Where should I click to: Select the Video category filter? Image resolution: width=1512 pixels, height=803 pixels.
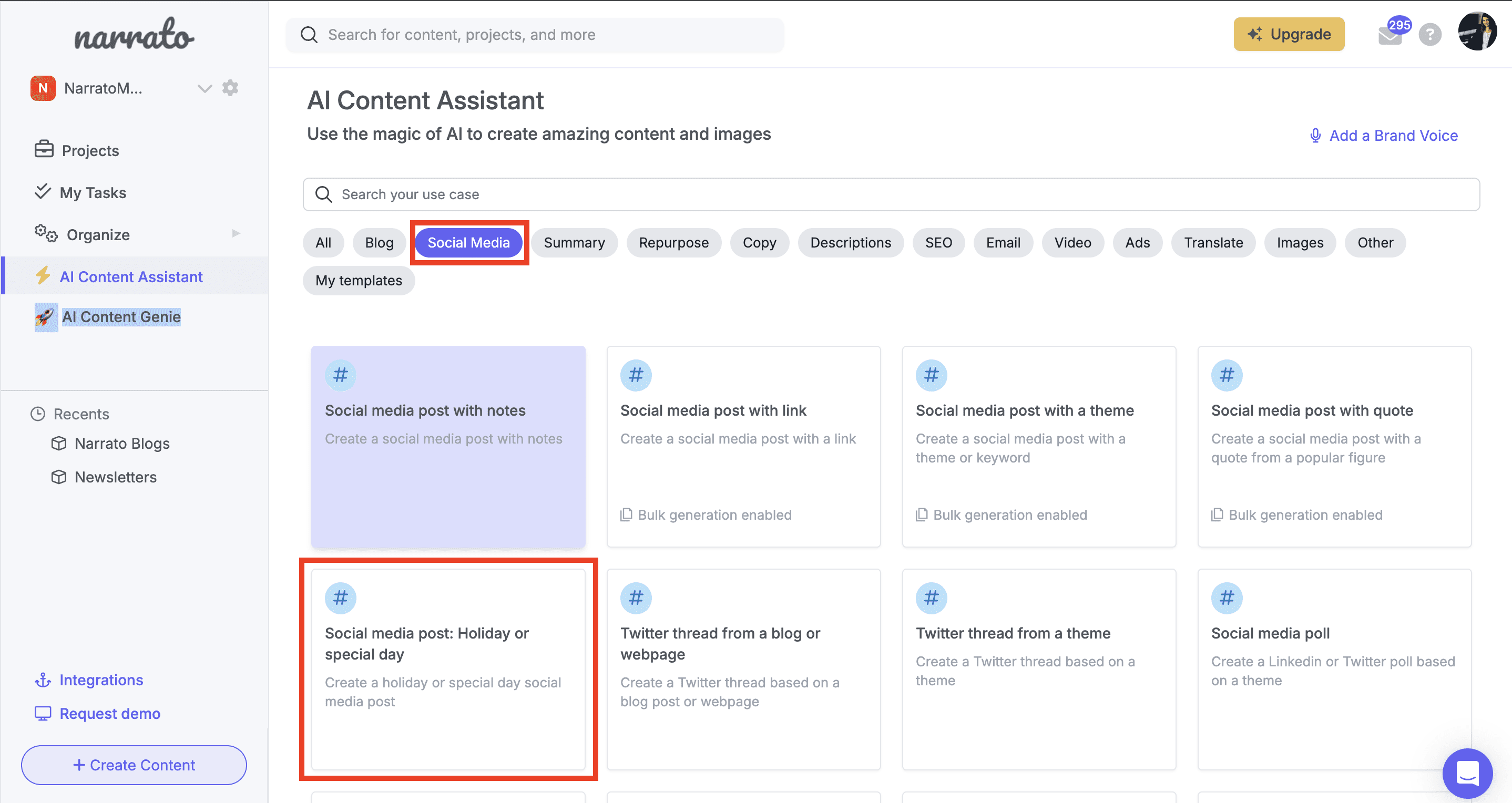[x=1073, y=243]
